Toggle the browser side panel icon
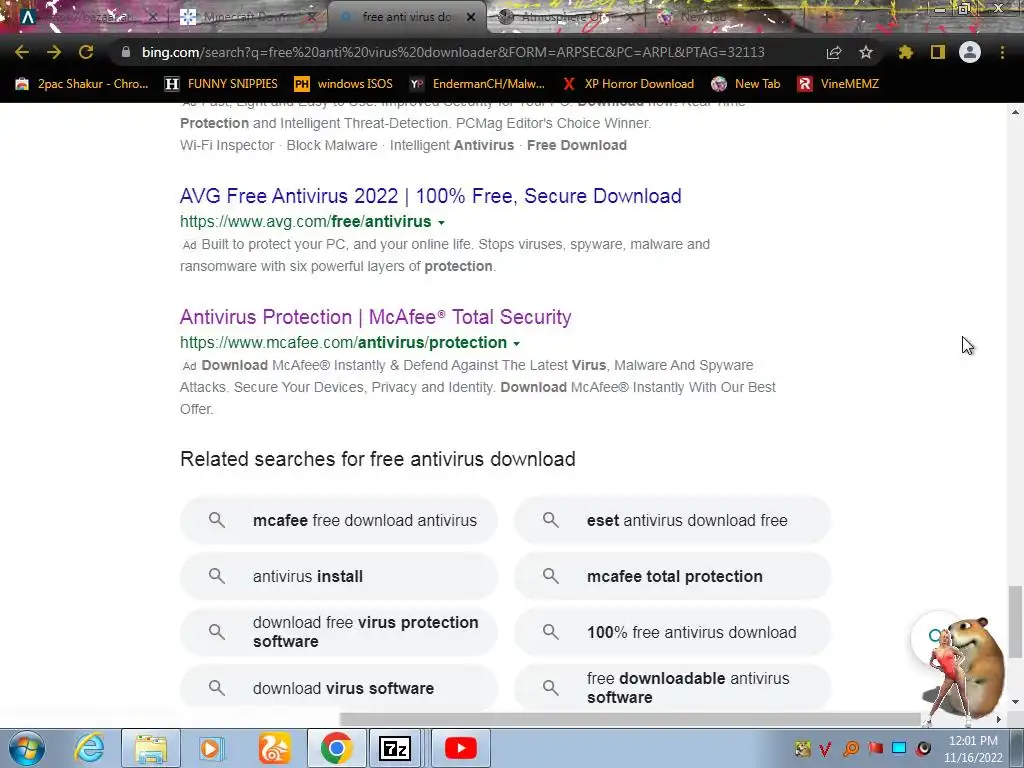The image size is (1024, 768). point(938,52)
